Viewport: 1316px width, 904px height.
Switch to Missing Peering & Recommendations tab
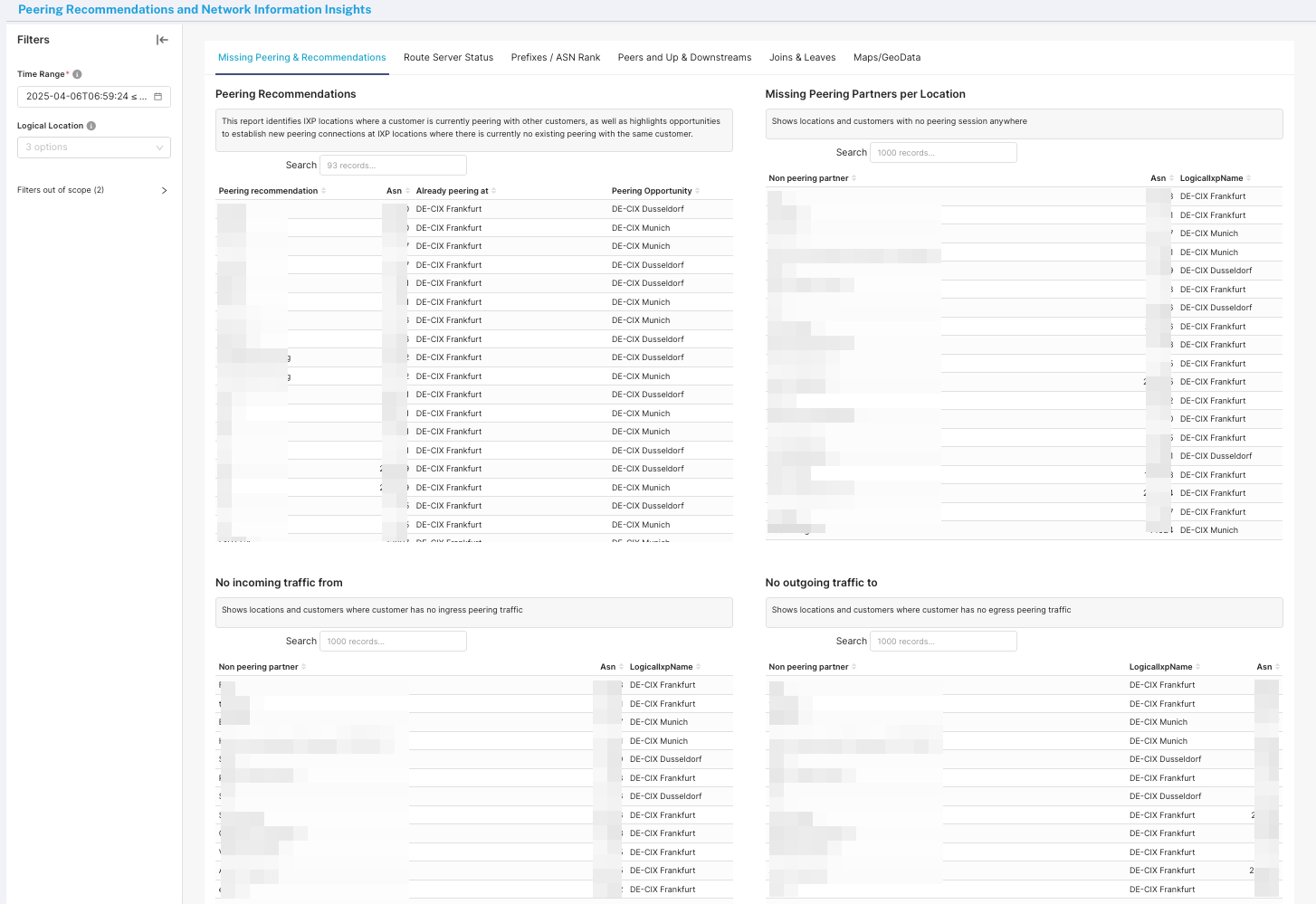(x=301, y=57)
